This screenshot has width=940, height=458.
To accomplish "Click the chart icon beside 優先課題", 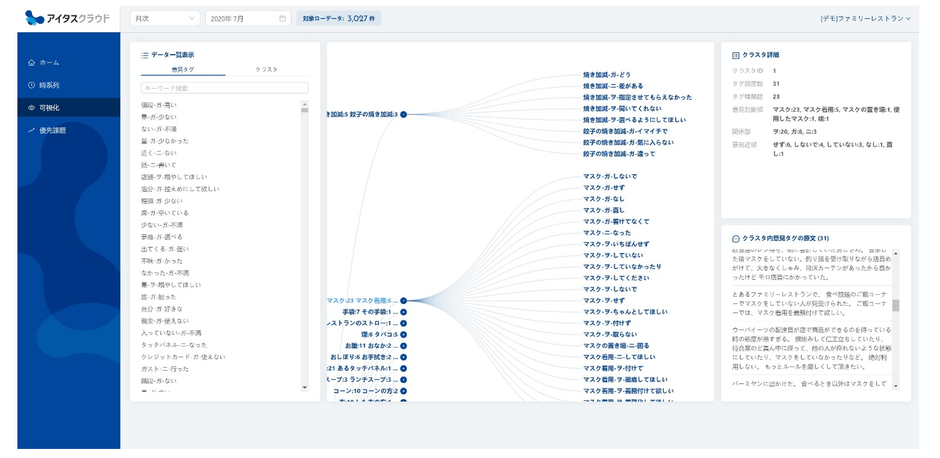I will (31, 130).
